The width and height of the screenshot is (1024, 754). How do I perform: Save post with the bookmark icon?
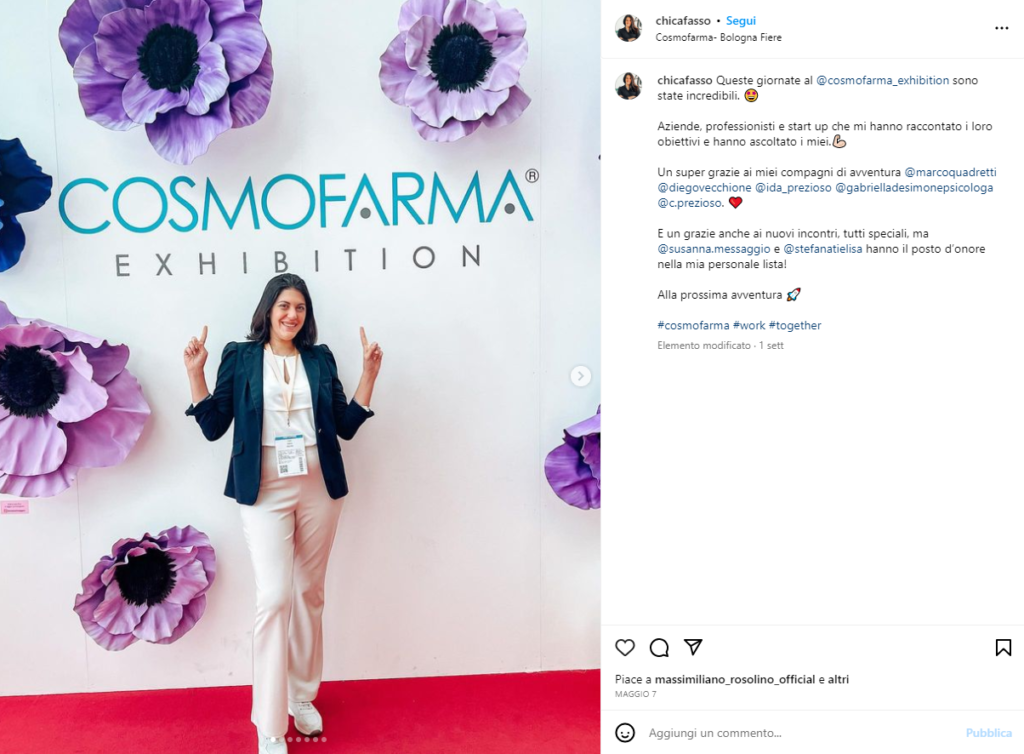(1003, 648)
